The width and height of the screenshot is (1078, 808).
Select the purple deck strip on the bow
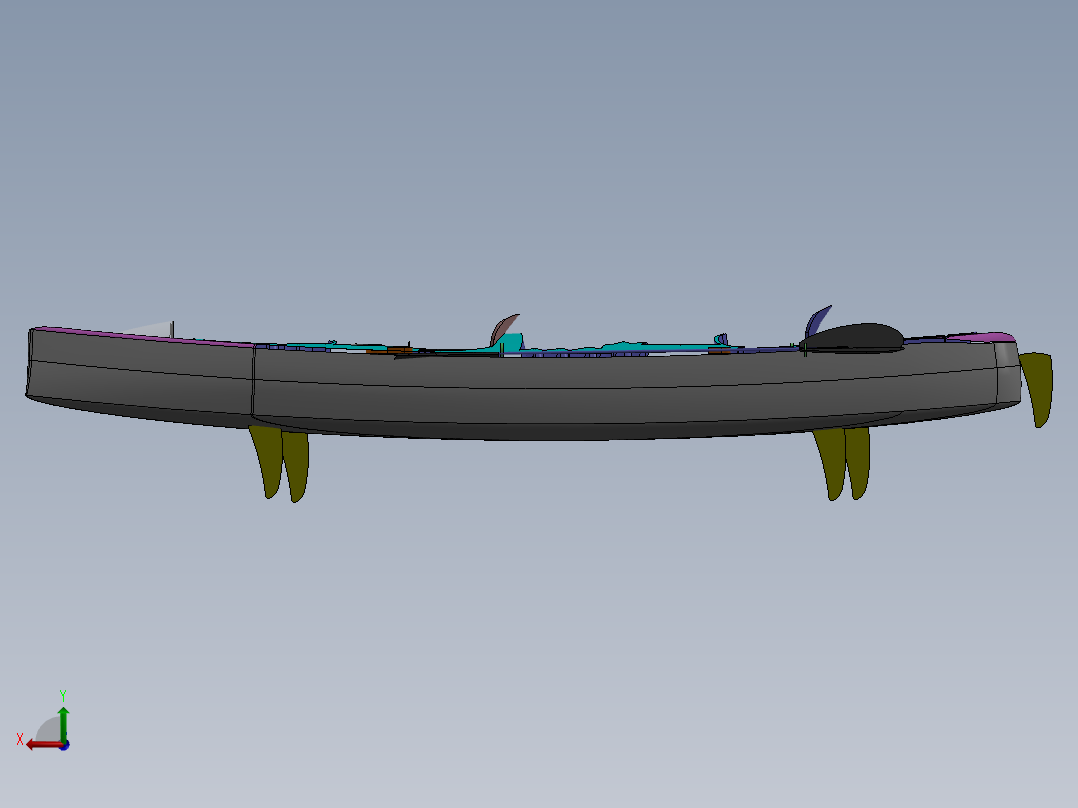pos(144,335)
